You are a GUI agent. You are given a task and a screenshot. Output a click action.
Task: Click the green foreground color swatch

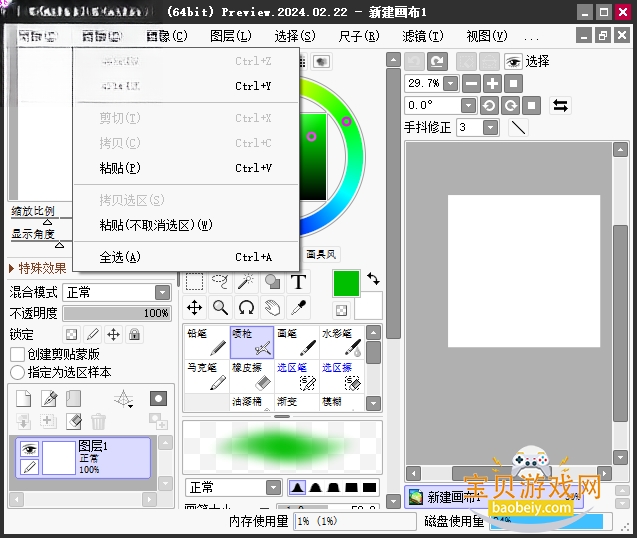click(346, 283)
